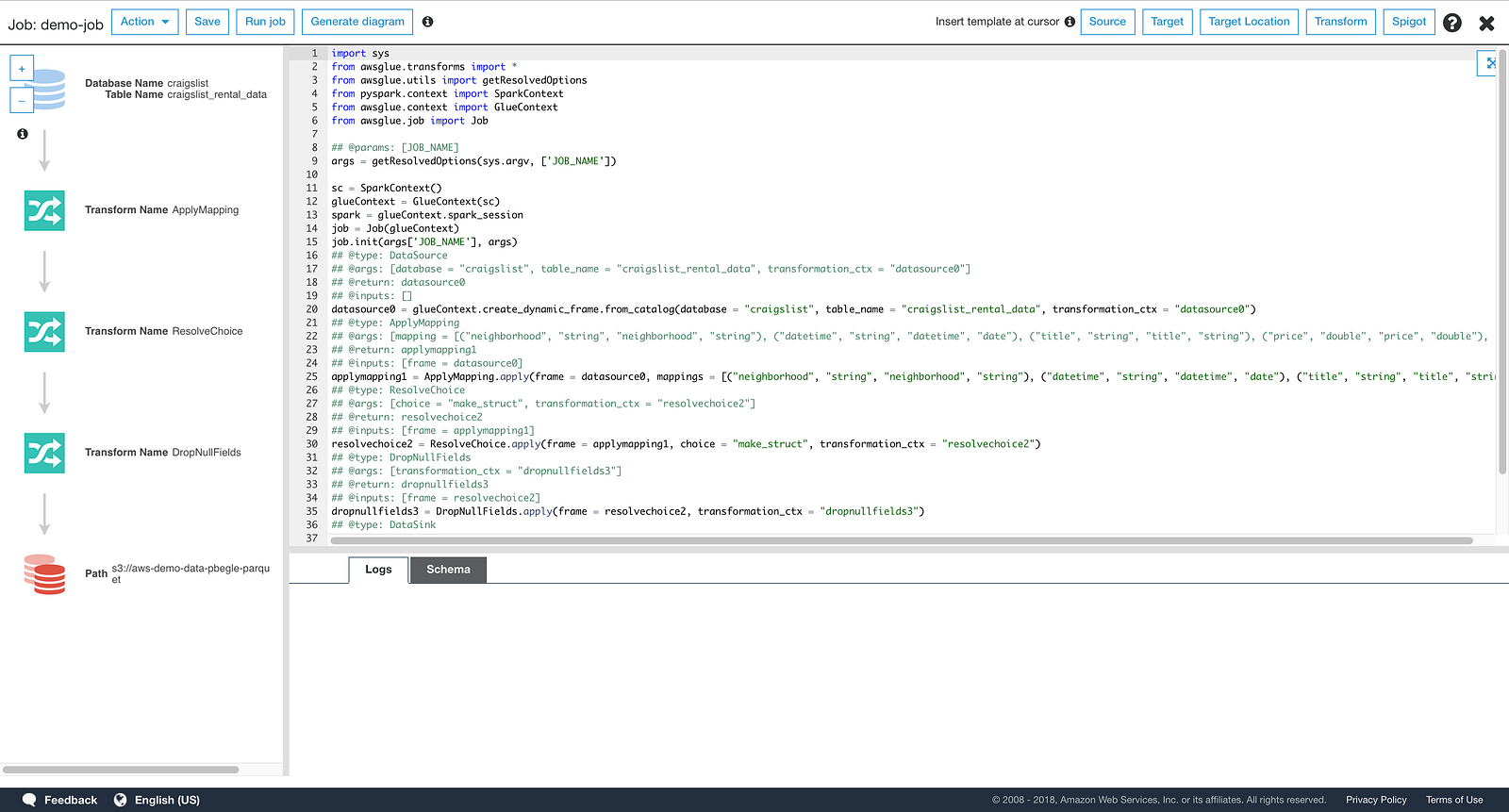The height and width of the screenshot is (812, 1509).
Task: Click info icon beside Generate diagram
Action: (428, 22)
